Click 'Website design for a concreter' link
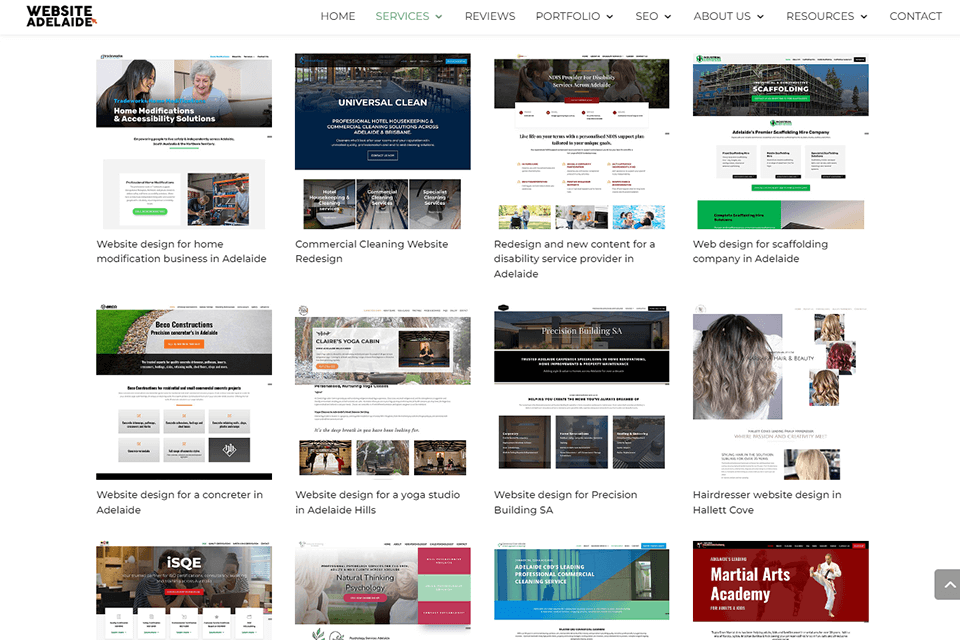960x640 pixels. (x=179, y=502)
